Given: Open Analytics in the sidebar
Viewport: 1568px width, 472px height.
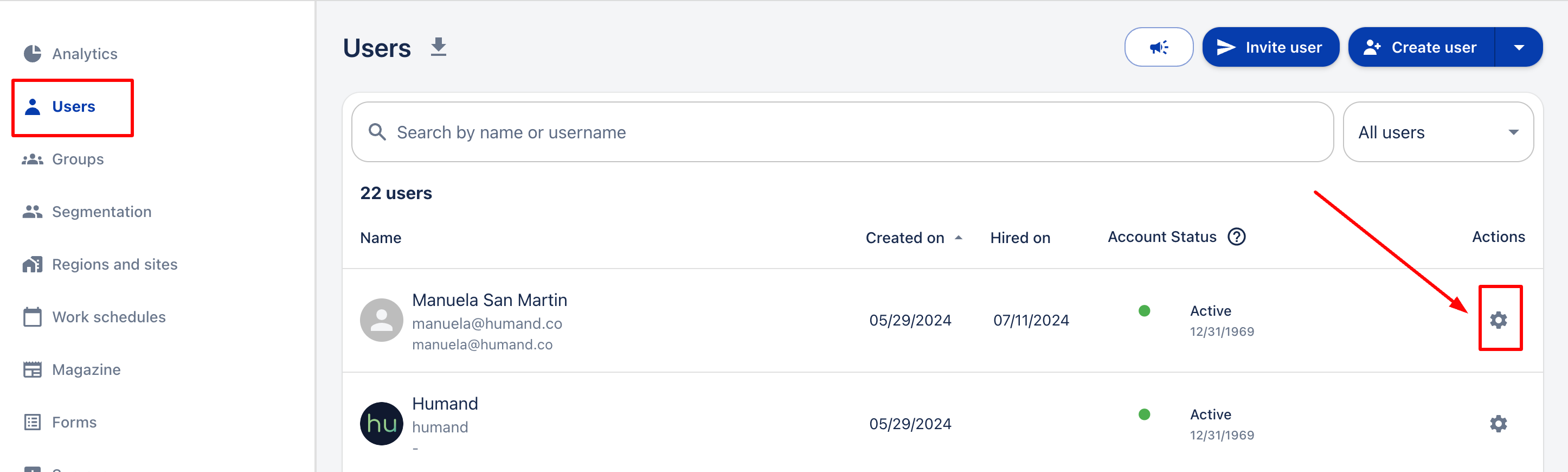Looking at the screenshot, I should [x=84, y=54].
